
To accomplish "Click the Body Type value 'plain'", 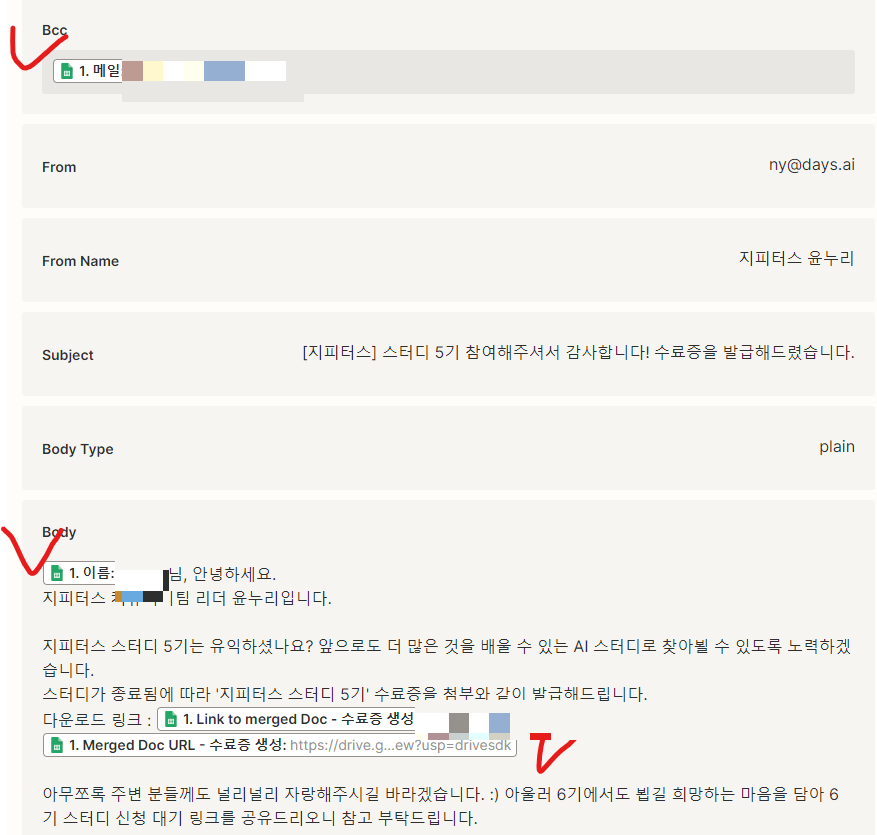I will pos(837,446).
